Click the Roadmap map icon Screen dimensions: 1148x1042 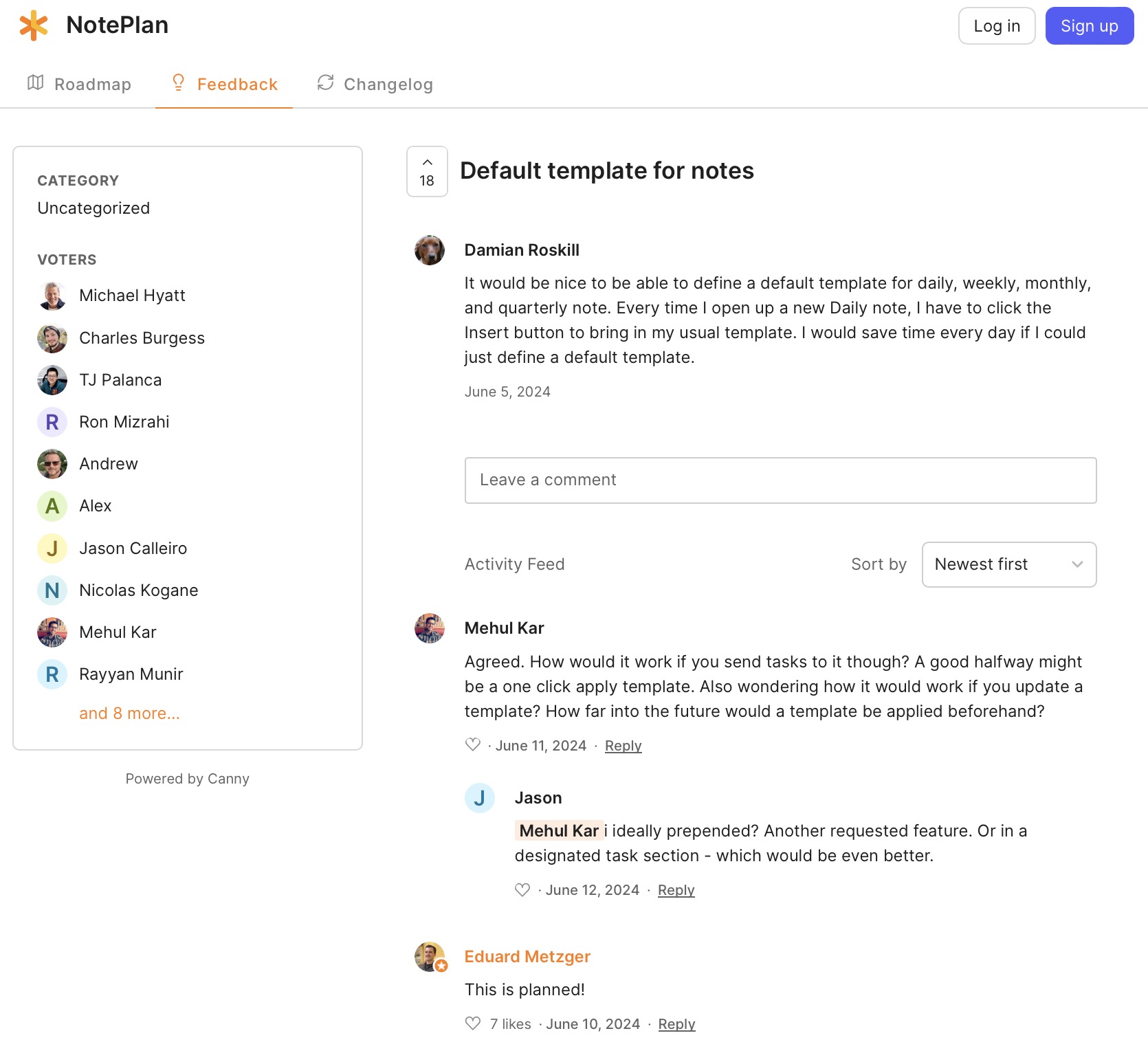(35, 83)
